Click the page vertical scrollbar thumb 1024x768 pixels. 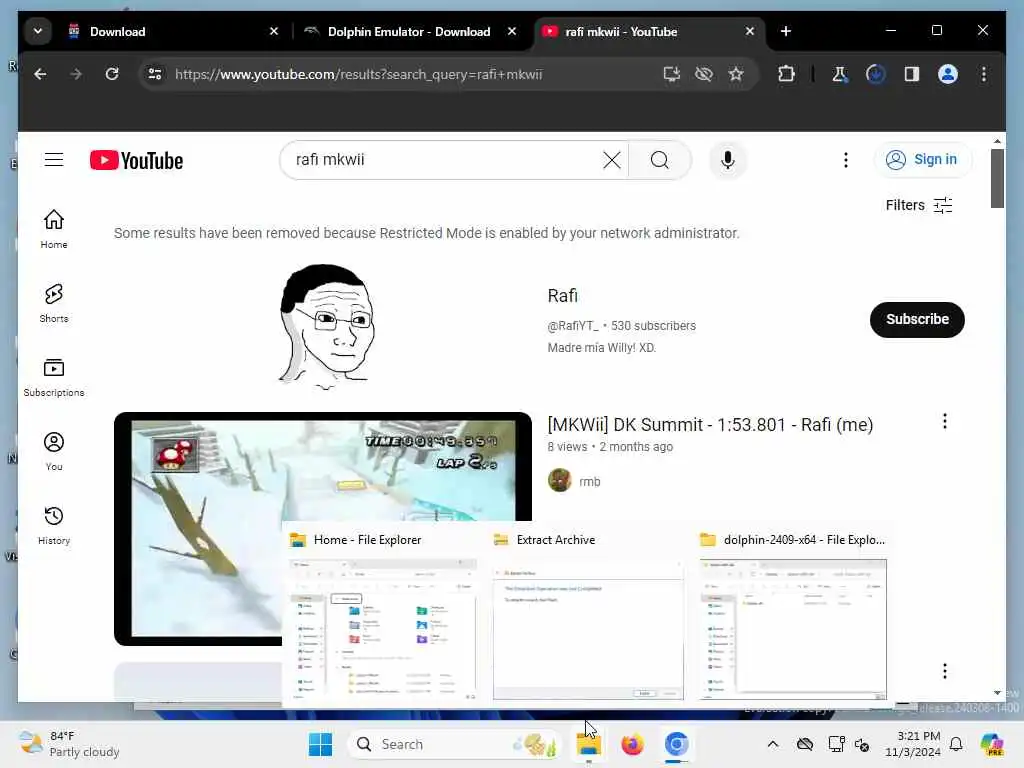tap(997, 178)
